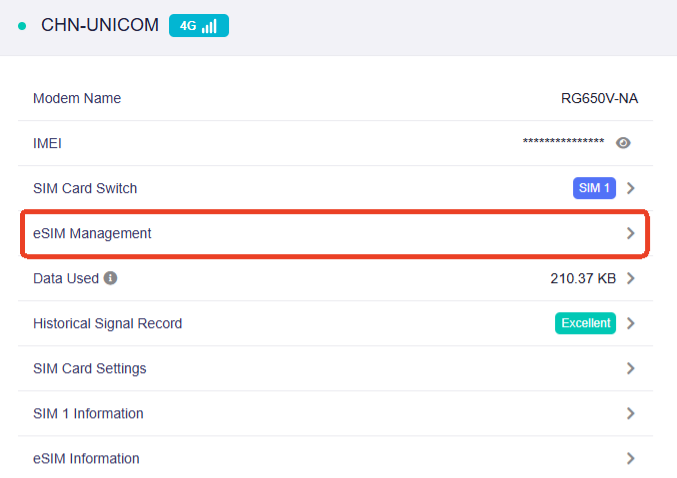This screenshot has width=677, height=478.
Task: Expand SIM Card Switch using its chevron
Action: [631, 188]
